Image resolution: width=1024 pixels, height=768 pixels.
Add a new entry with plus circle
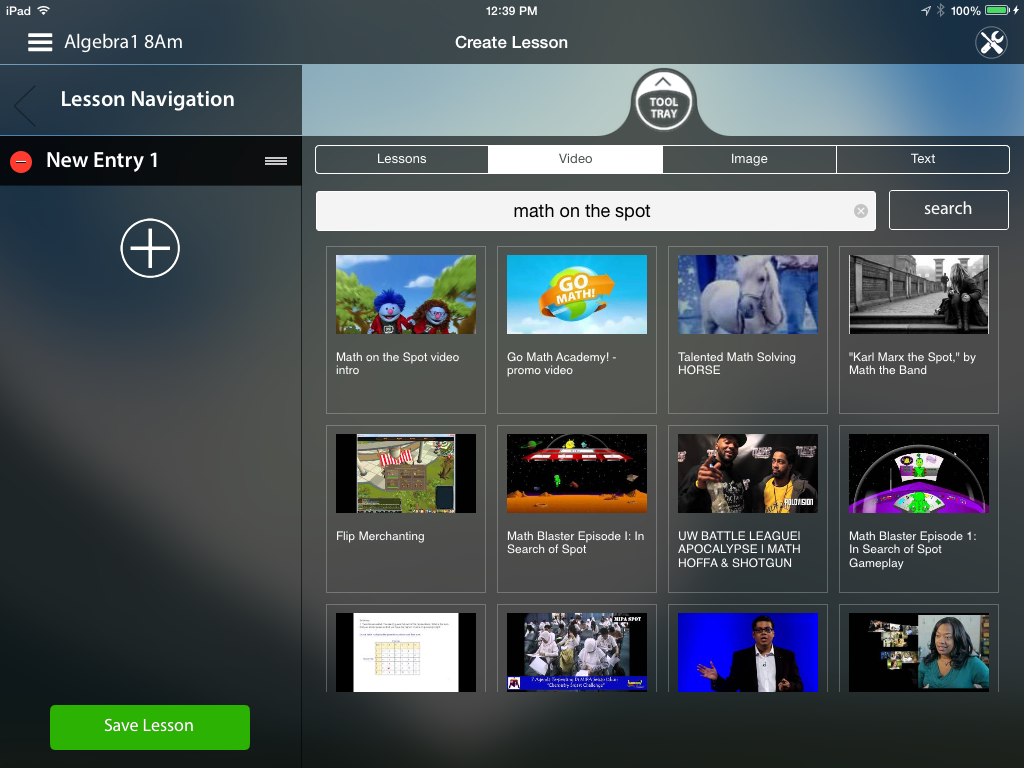pos(150,248)
